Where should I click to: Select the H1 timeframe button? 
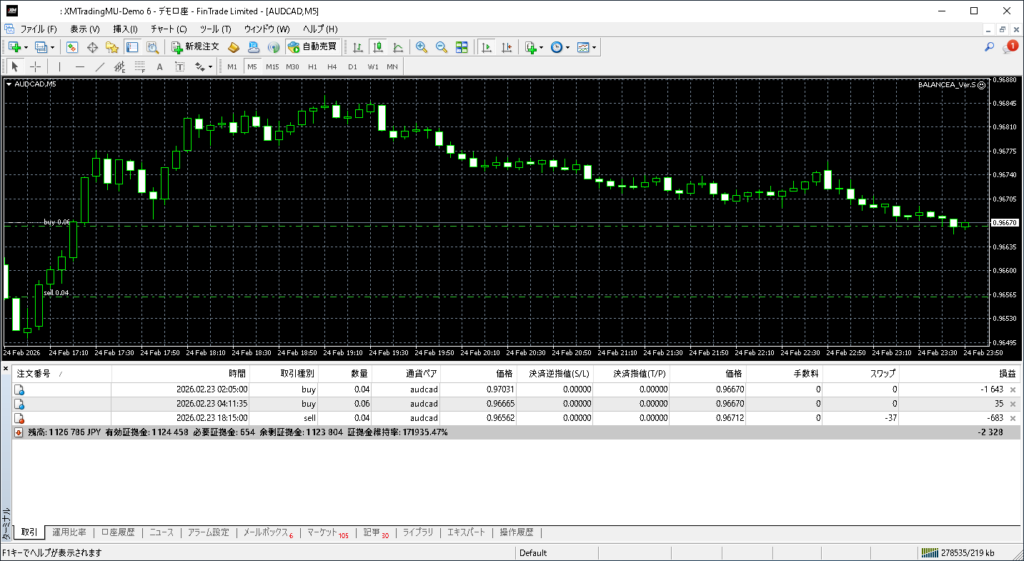pos(312,67)
